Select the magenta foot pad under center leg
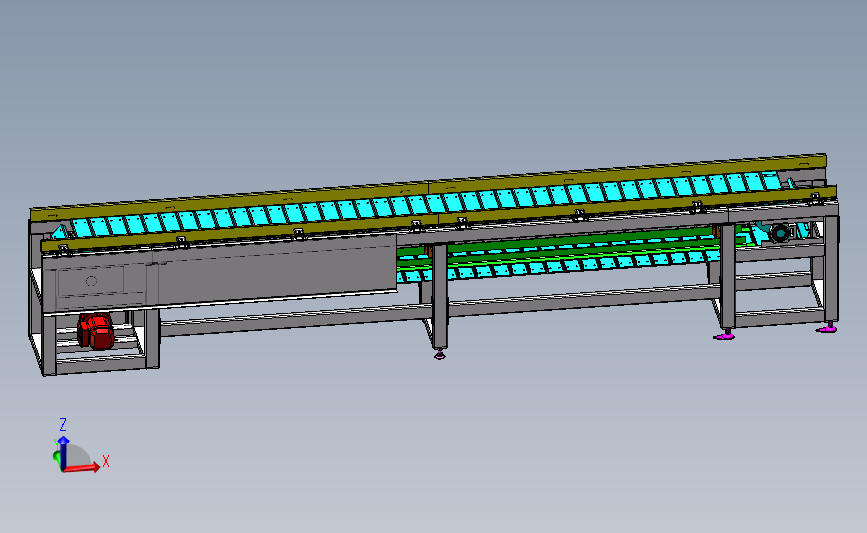Screen dimensions: 867x533 pyautogui.click(x=440, y=355)
